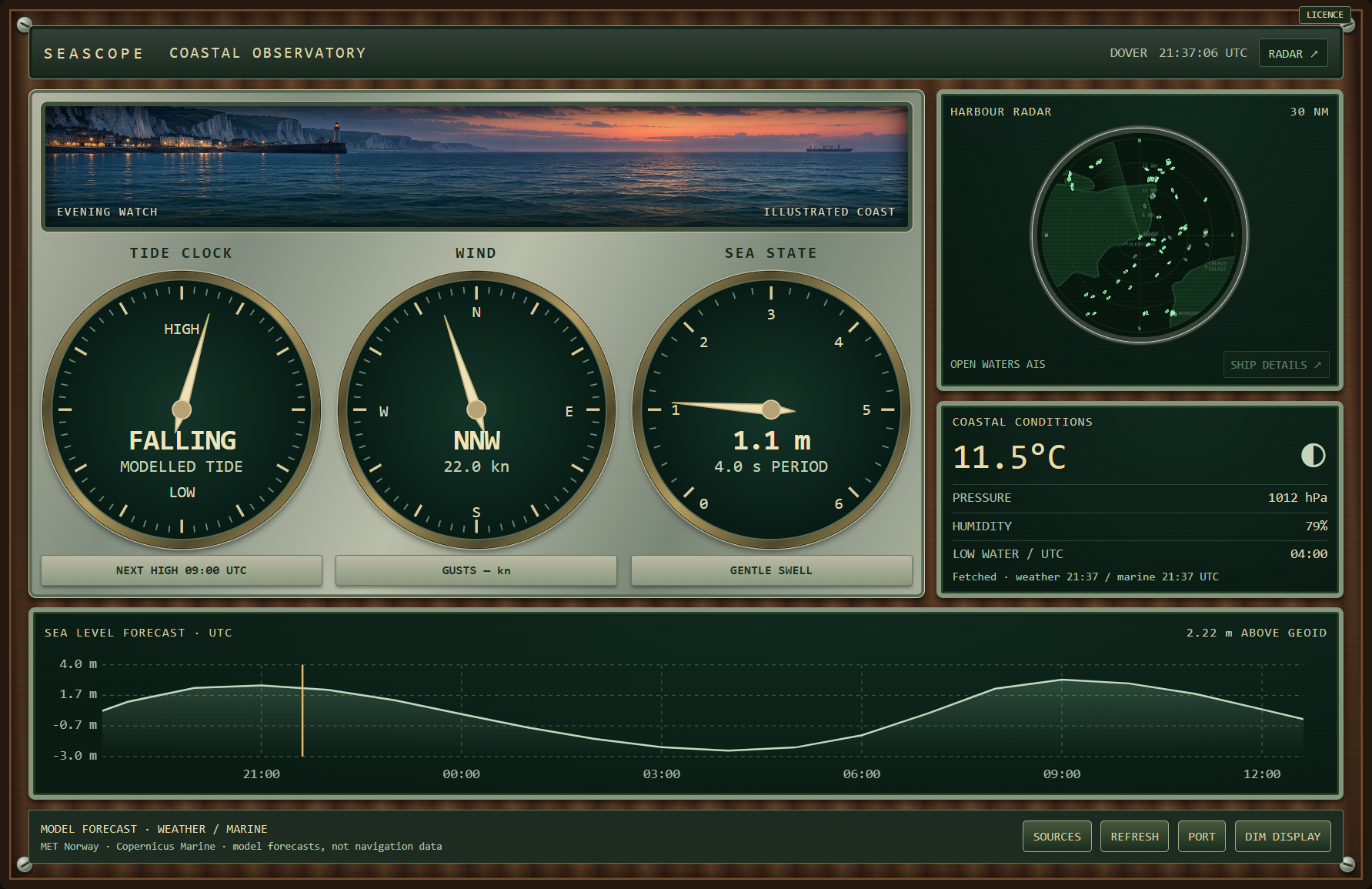Image resolution: width=1372 pixels, height=889 pixels.
Task: Click the 30 NM radar range label
Action: (x=1309, y=112)
